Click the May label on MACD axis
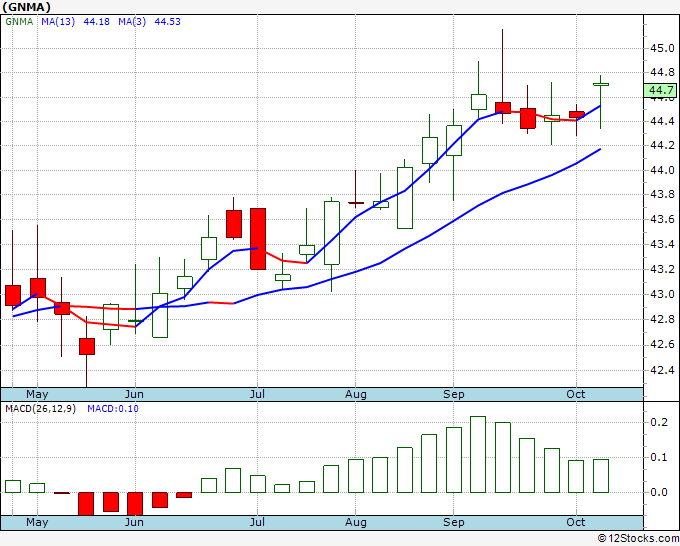The image size is (680, 546). pyautogui.click(x=37, y=522)
